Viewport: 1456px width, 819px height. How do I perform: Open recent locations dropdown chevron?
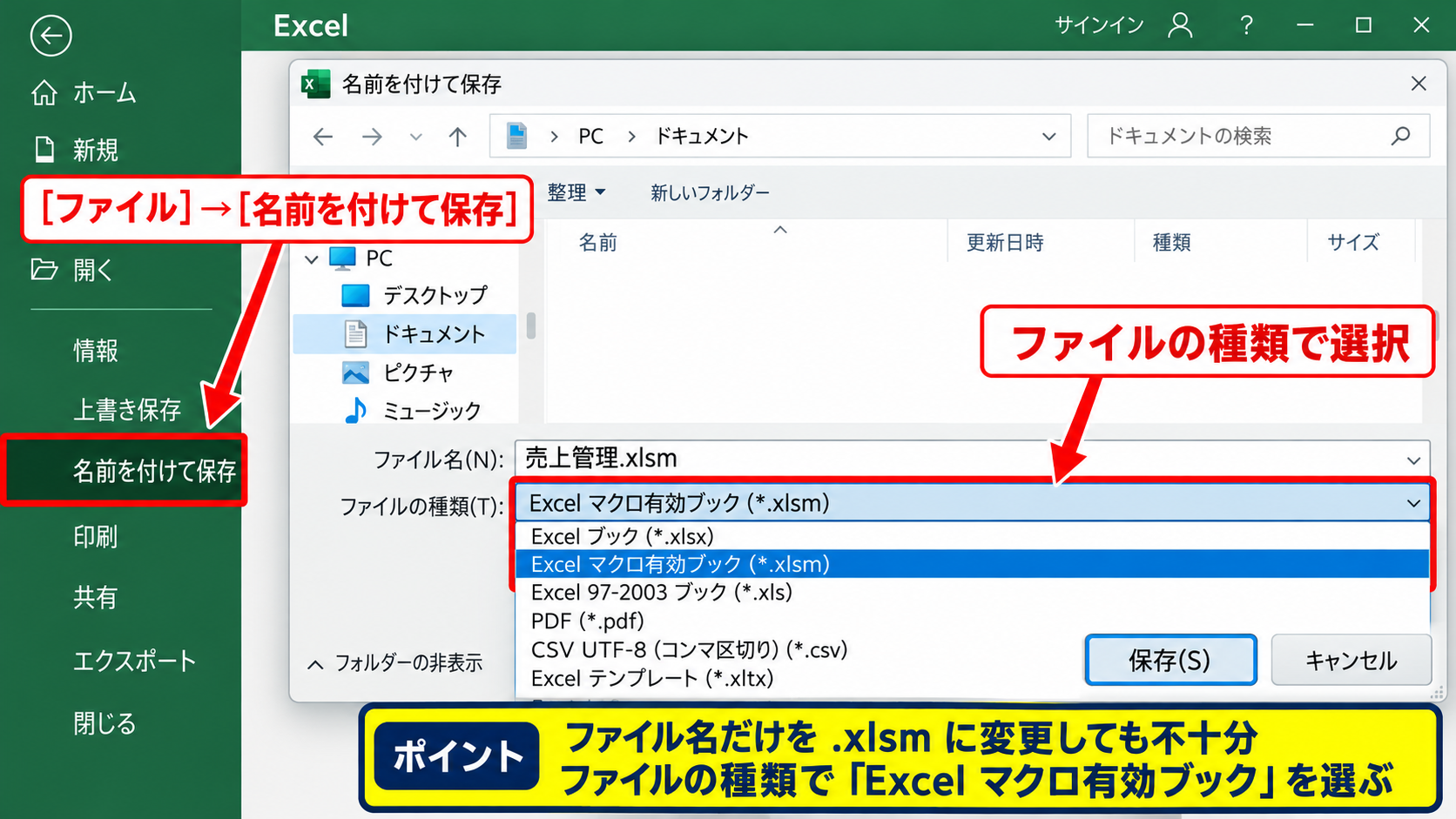pyautogui.click(x=416, y=137)
